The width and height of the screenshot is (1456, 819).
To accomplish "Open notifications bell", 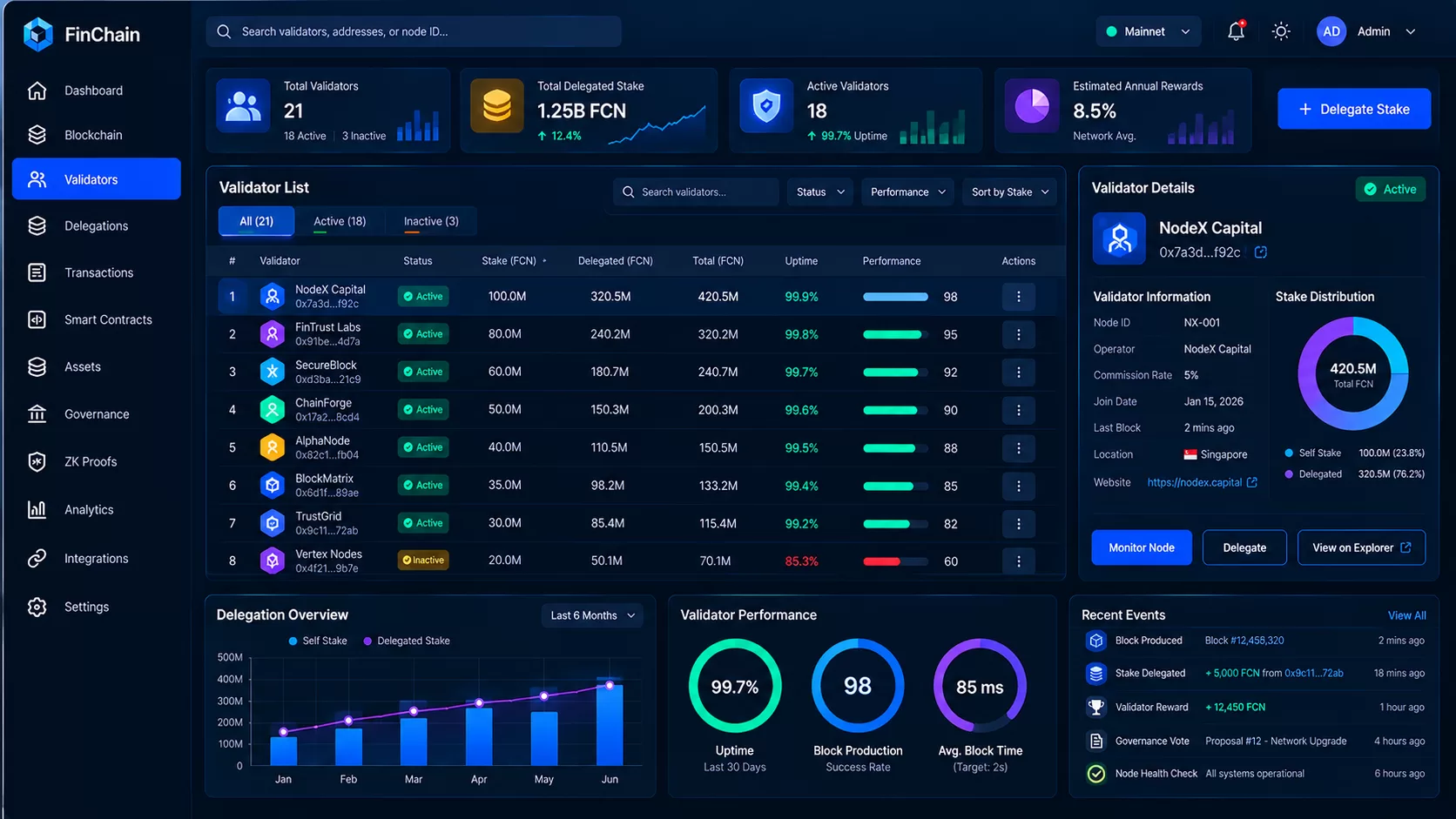I will 1236,31.
